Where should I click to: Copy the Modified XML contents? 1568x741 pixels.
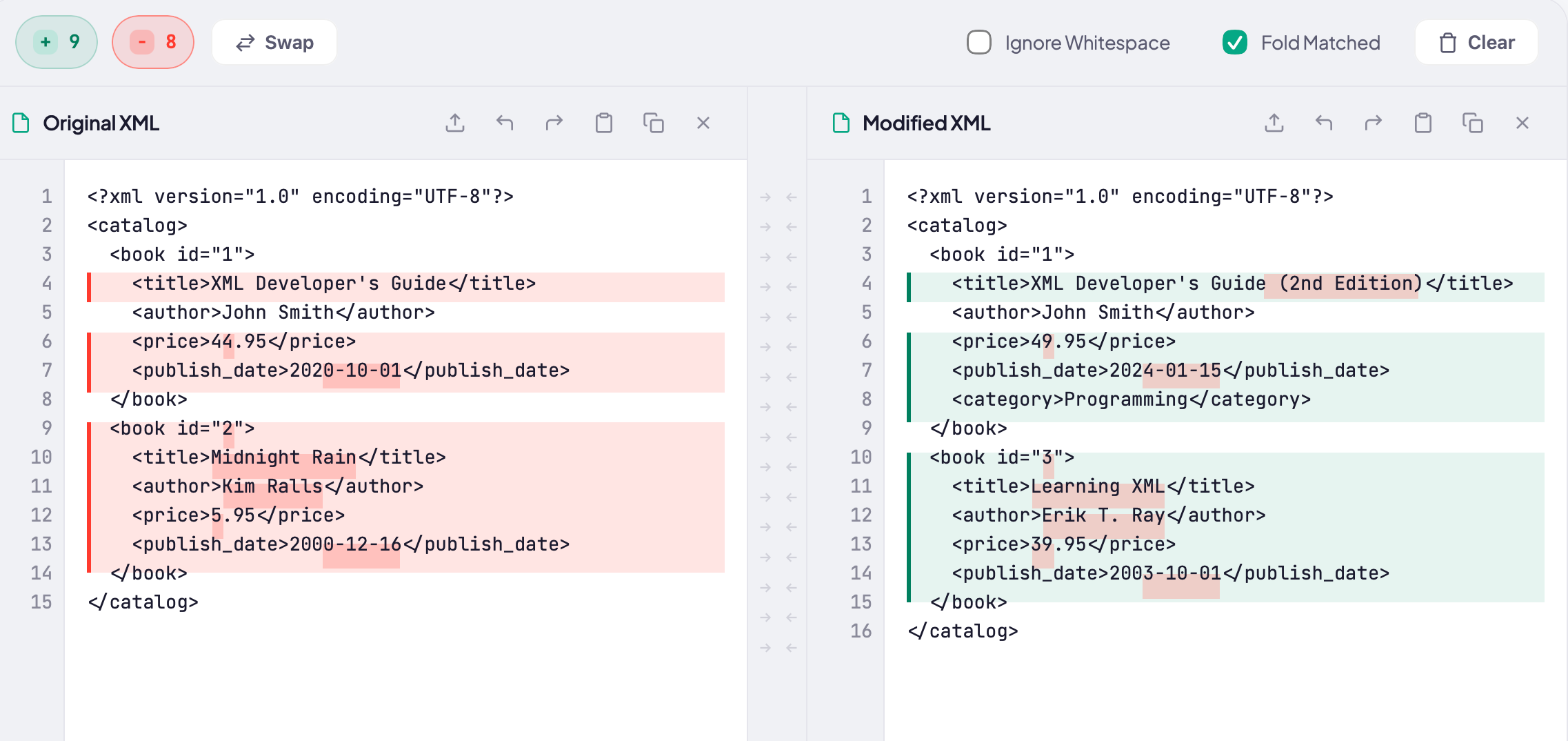(1473, 123)
